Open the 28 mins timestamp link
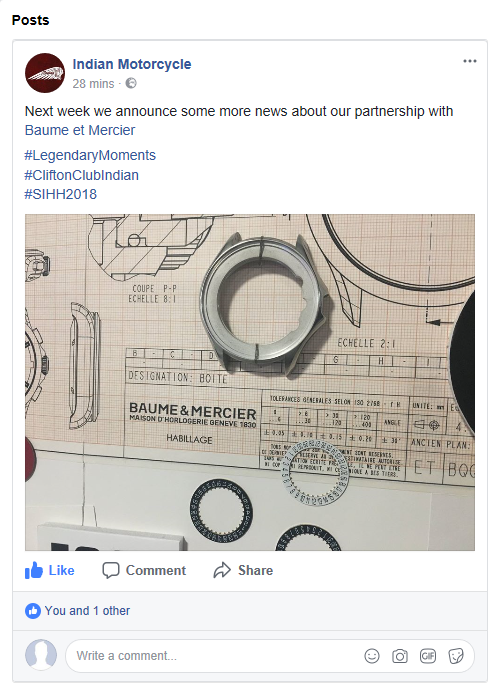The width and height of the screenshot is (496, 692). [x=93, y=83]
